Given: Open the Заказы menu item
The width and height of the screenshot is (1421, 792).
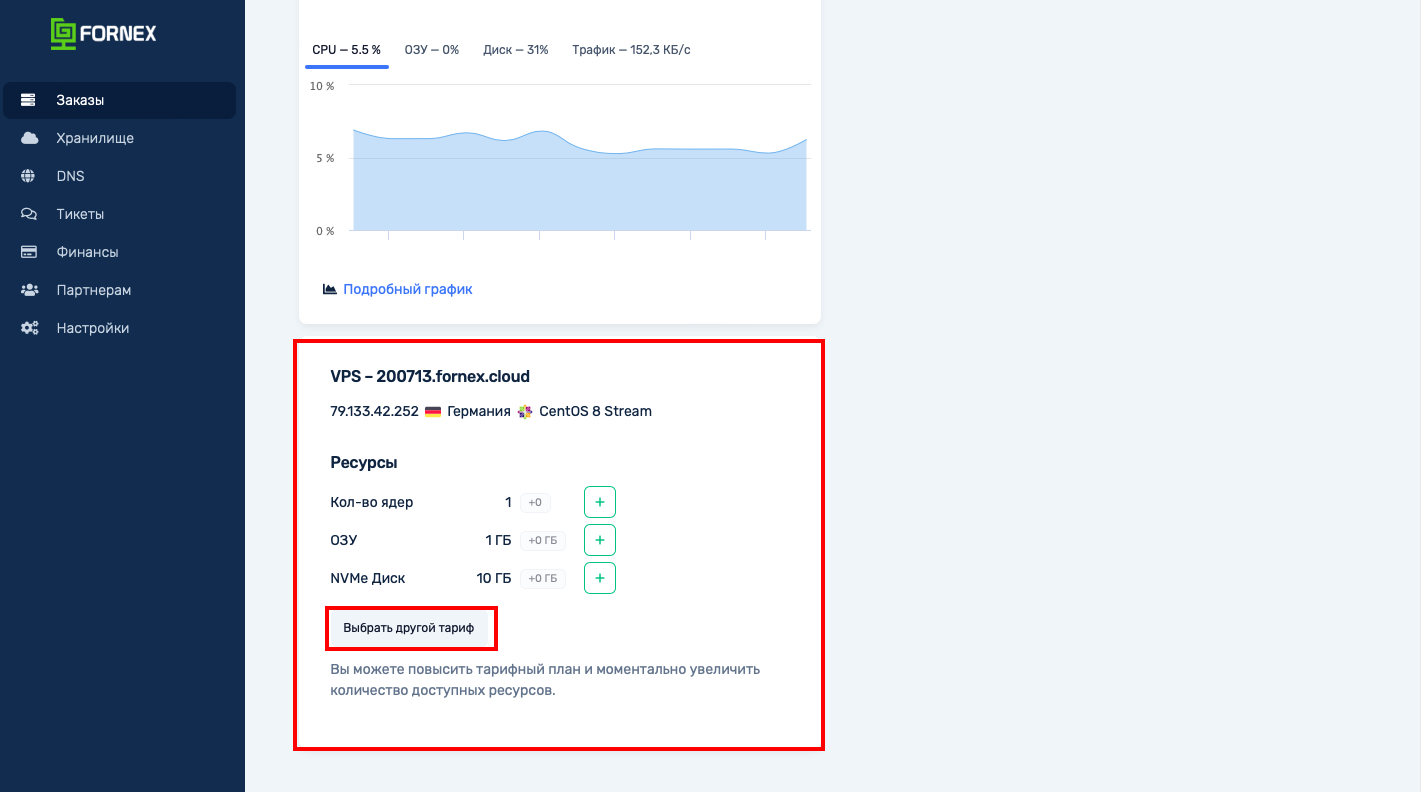Looking at the screenshot, I should [119, 100].
